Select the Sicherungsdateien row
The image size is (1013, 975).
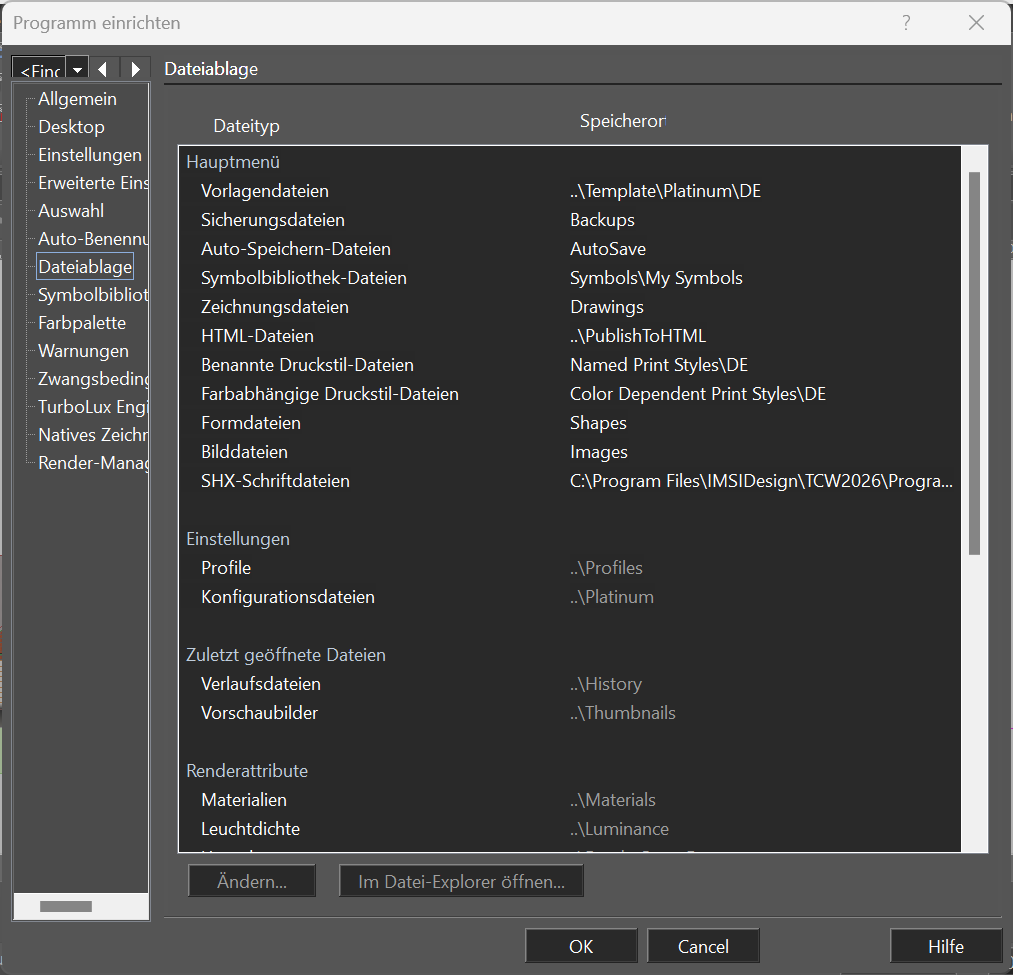(570, 220)
